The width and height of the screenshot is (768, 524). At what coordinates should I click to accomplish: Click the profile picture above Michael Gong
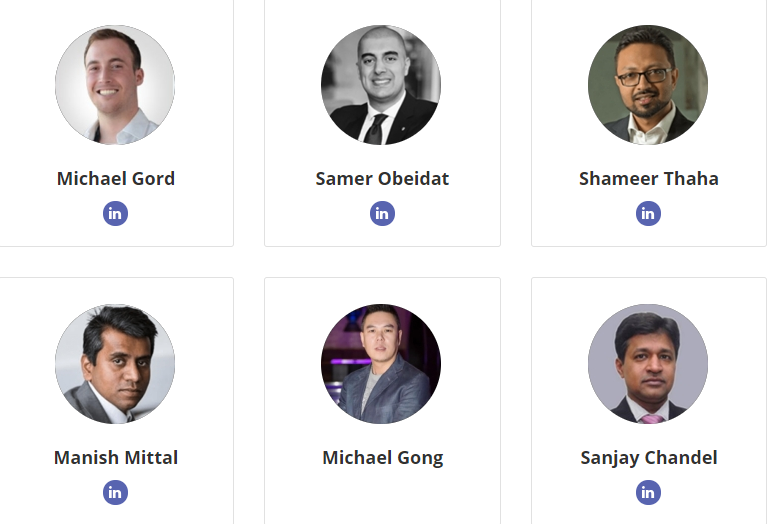[x=381, y=364]
